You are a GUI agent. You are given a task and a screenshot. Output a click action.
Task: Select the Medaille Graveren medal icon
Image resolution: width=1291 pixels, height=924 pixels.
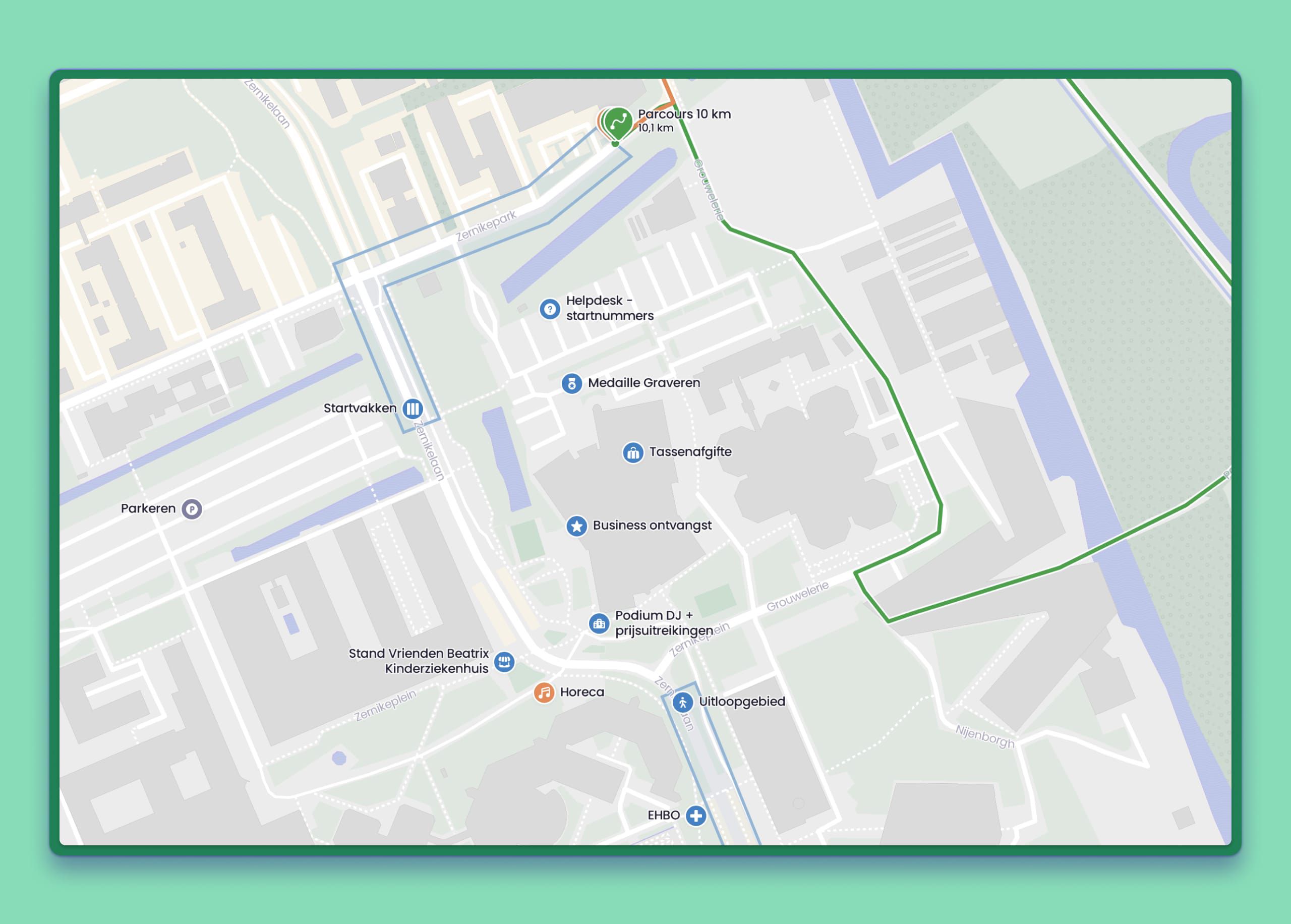[x=571, y=383]
